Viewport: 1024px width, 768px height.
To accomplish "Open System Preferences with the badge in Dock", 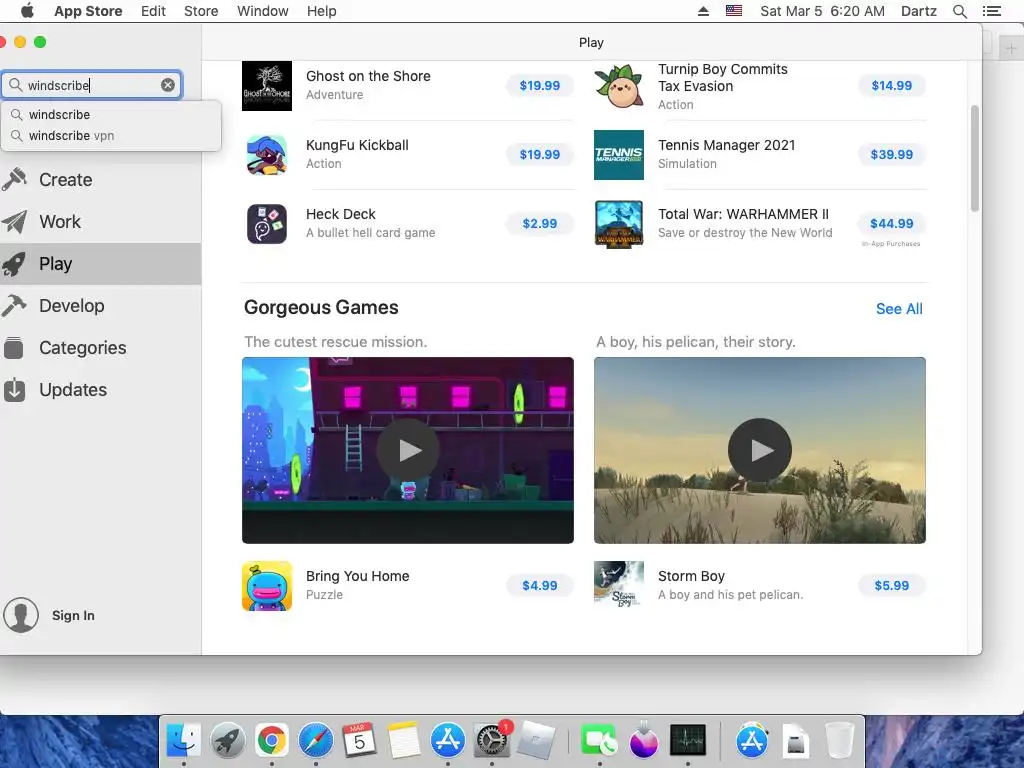I will (492, 741).
